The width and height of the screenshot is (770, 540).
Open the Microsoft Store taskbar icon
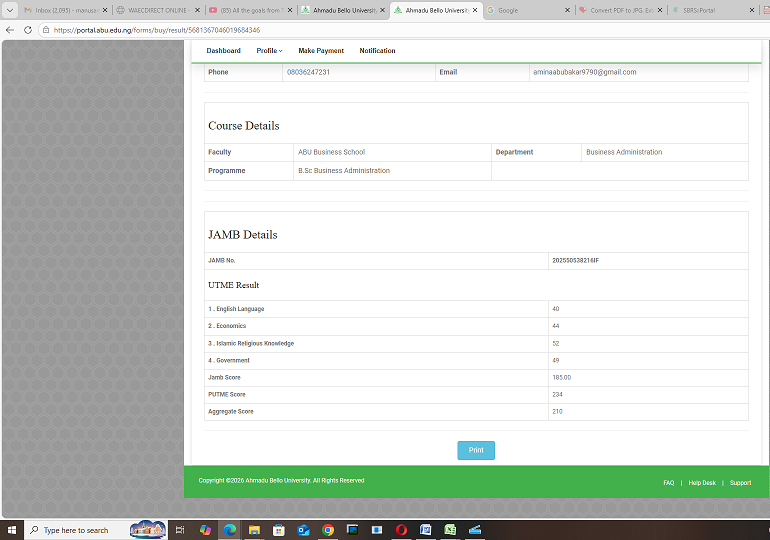[x=279, y=530]
